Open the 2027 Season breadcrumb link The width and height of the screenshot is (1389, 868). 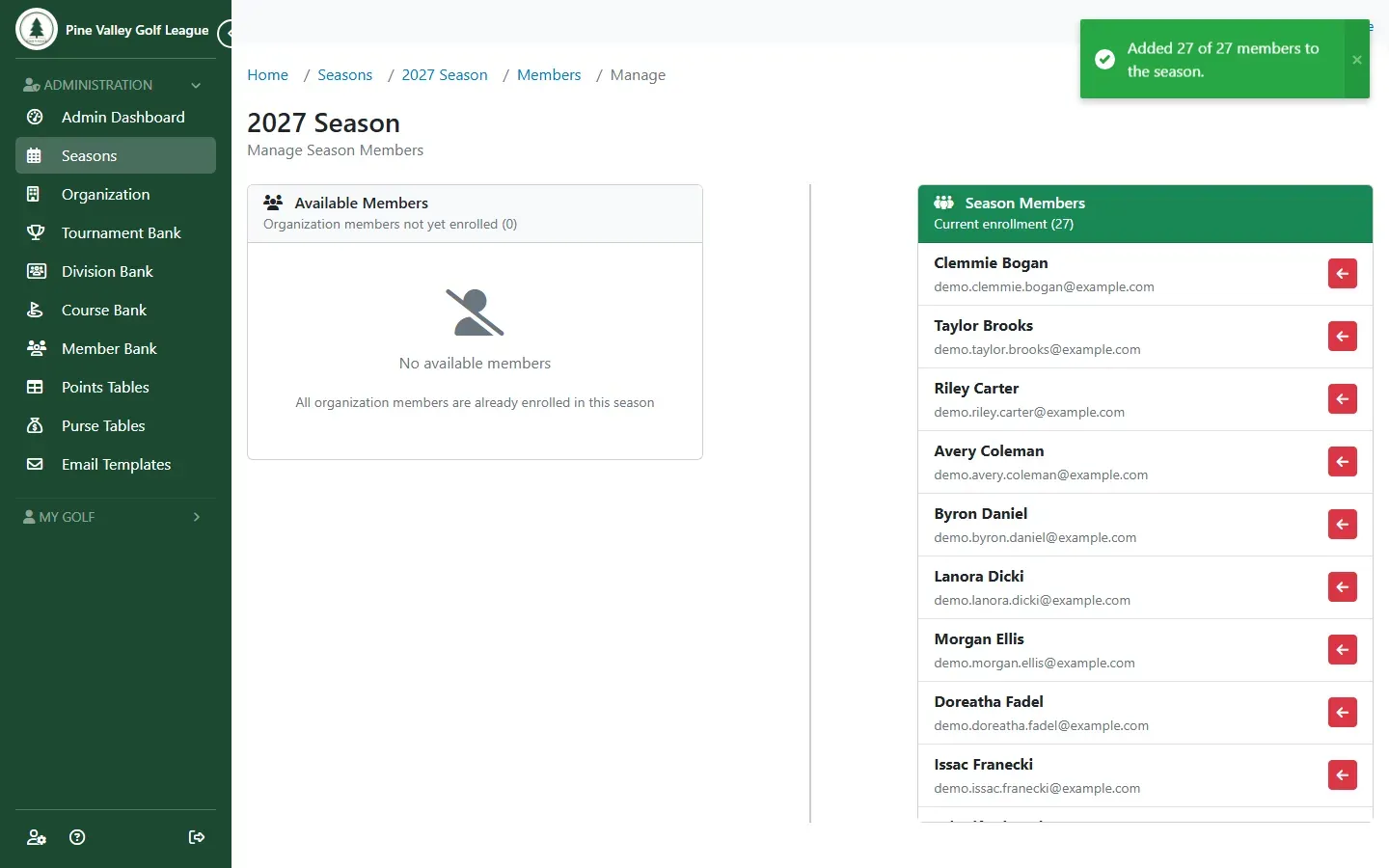pyautogui.click(x=445, y=75)
